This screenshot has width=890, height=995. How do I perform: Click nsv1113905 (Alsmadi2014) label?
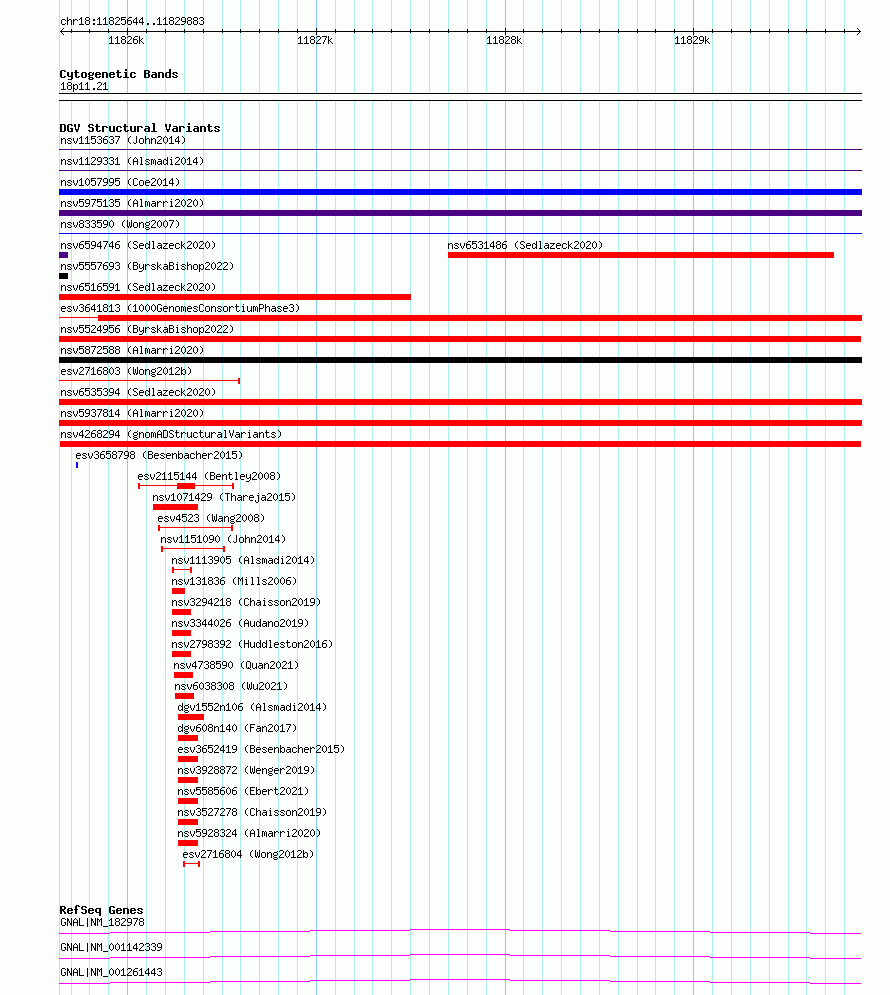(243, 560)
